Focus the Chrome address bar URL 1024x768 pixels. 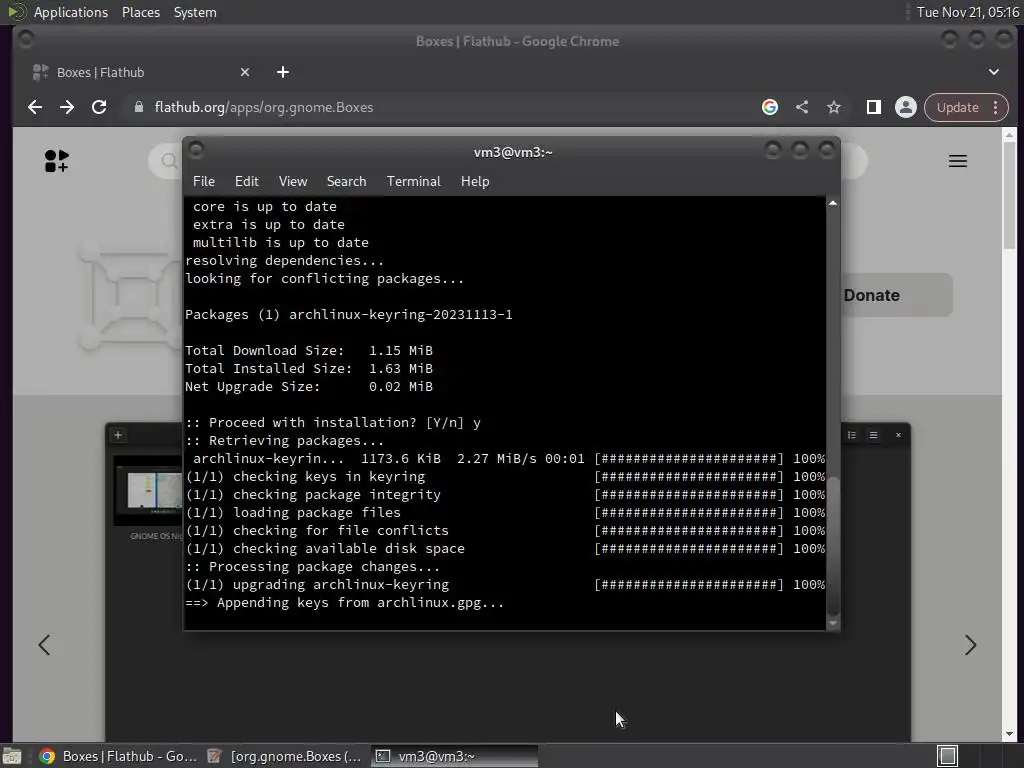pyautogui.click(x=264, y=107)
